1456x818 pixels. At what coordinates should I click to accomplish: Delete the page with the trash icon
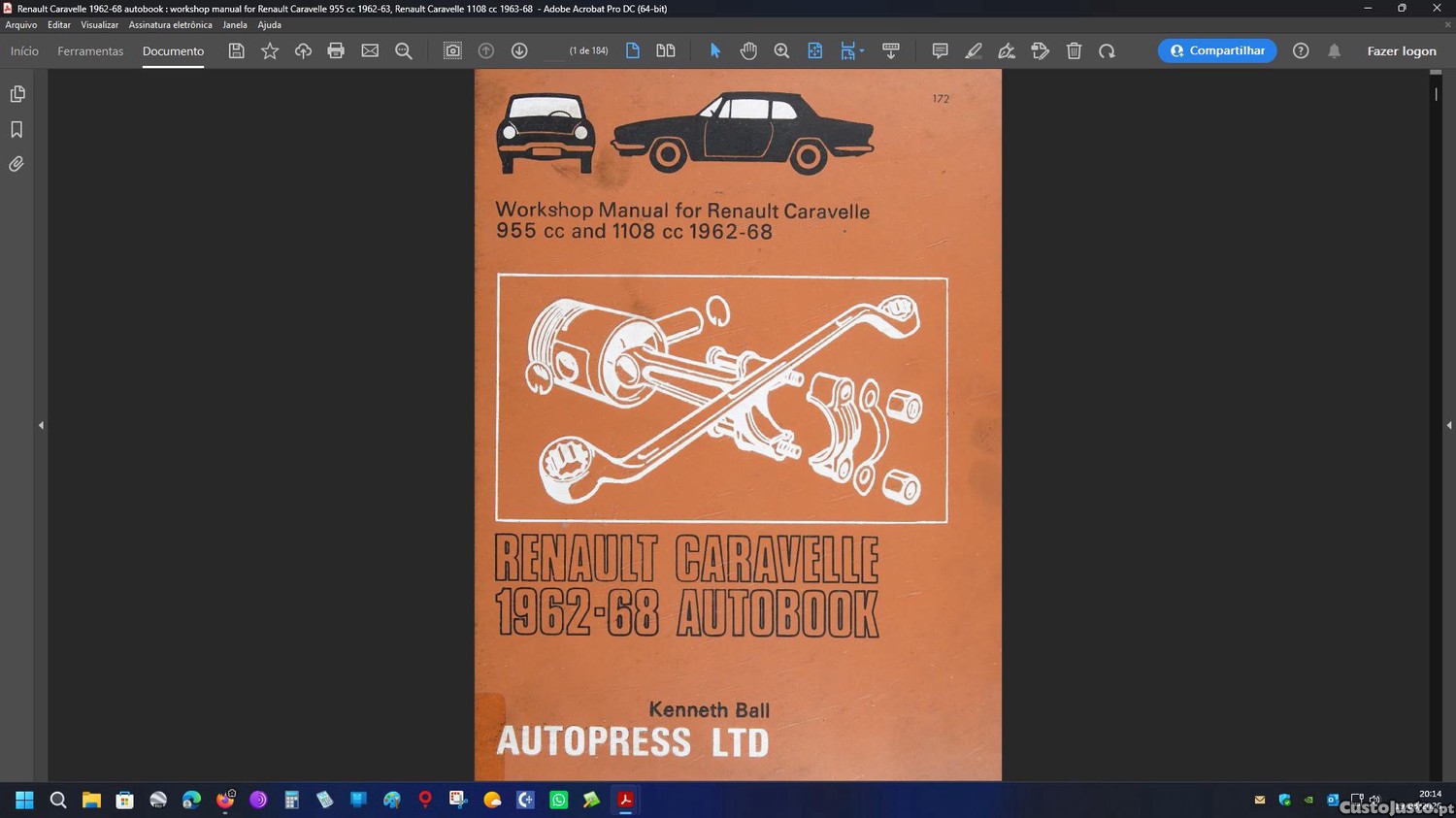(1074, 50)
